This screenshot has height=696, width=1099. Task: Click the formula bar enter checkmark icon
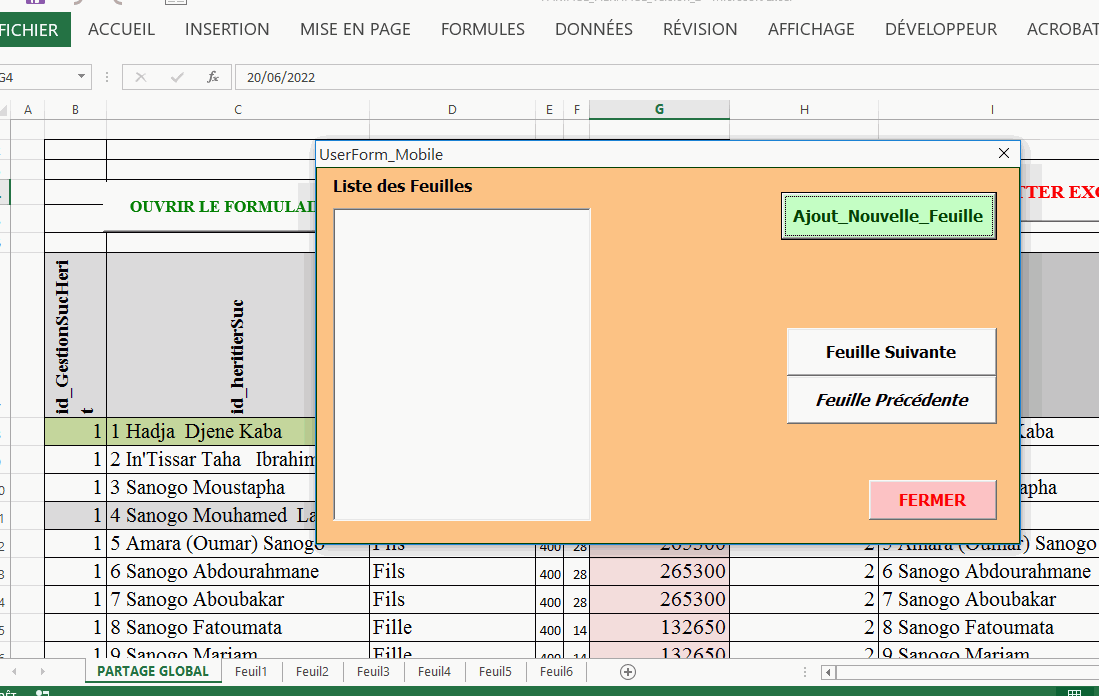click(177, 77)
